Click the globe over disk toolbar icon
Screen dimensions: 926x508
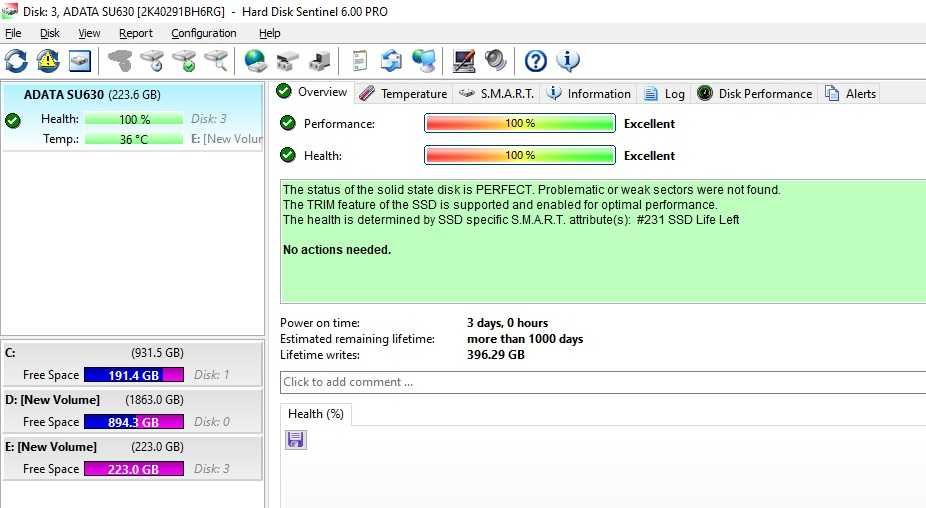tap(255, 61)
